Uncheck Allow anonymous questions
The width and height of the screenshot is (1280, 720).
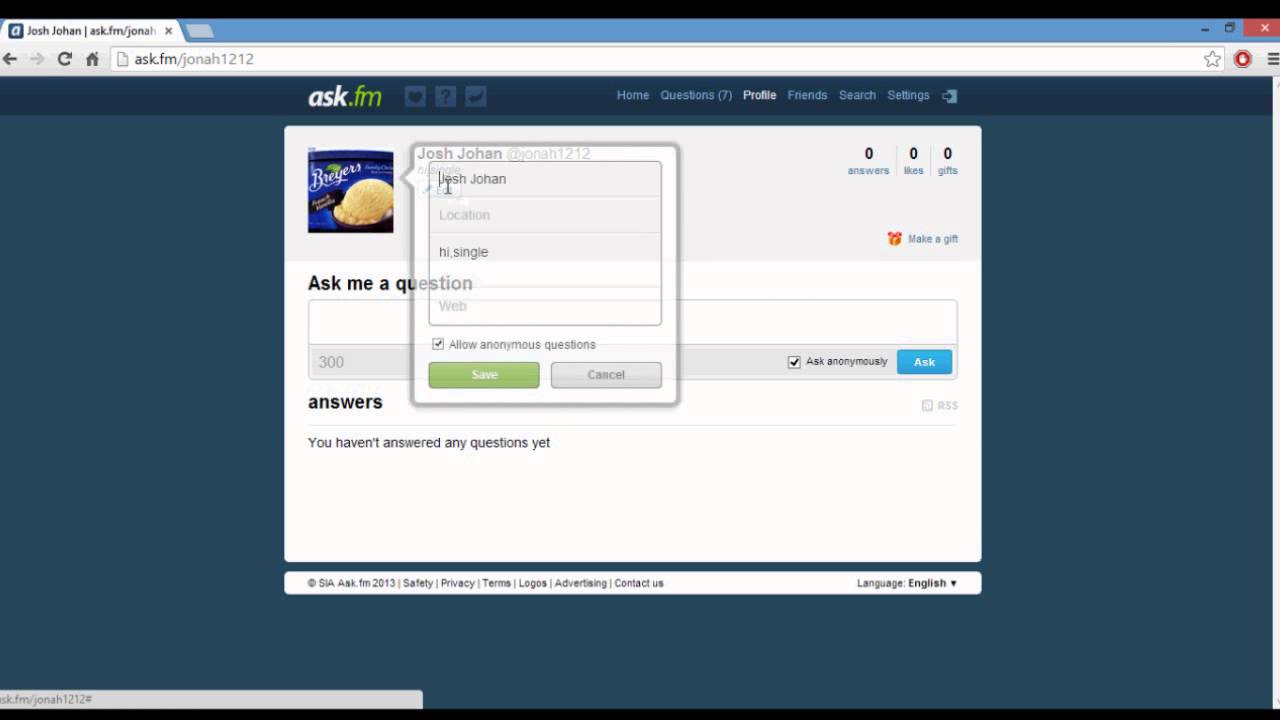point(438,344)
